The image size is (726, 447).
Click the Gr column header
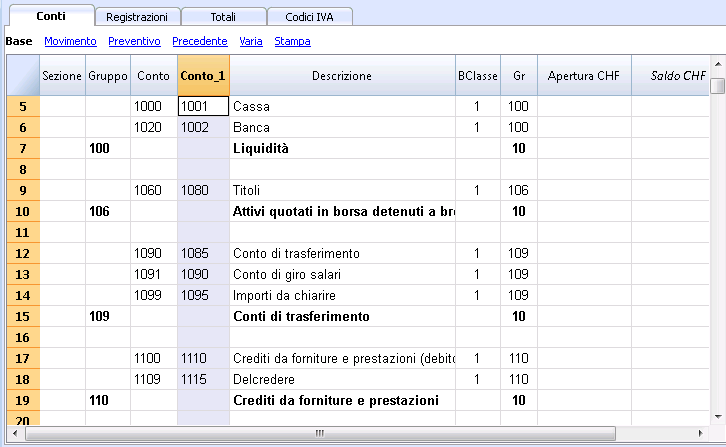click(x=519, y=76)
